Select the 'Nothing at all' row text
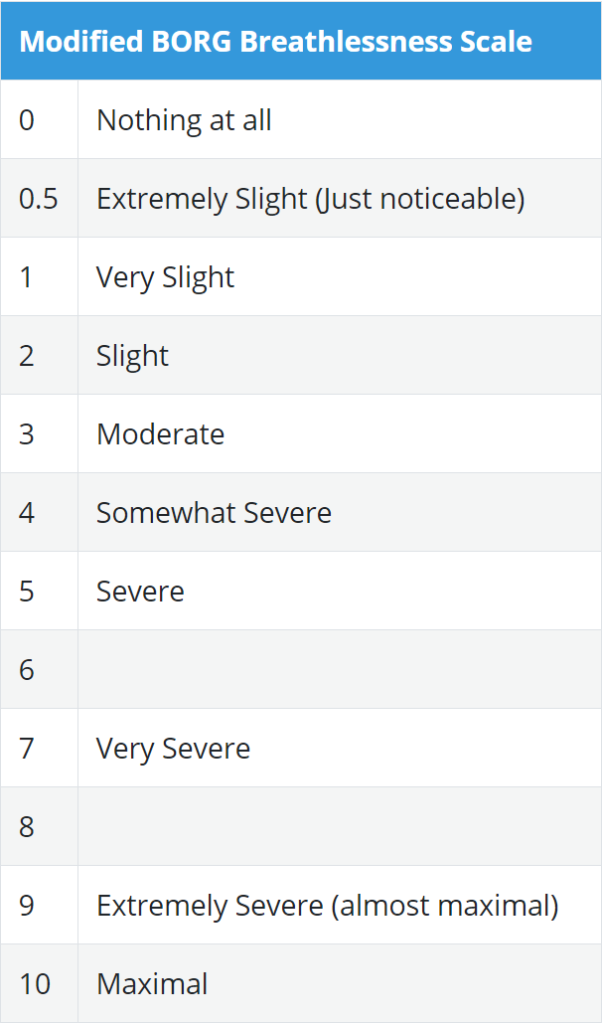 pyautogui.click(x=184, y=120)
